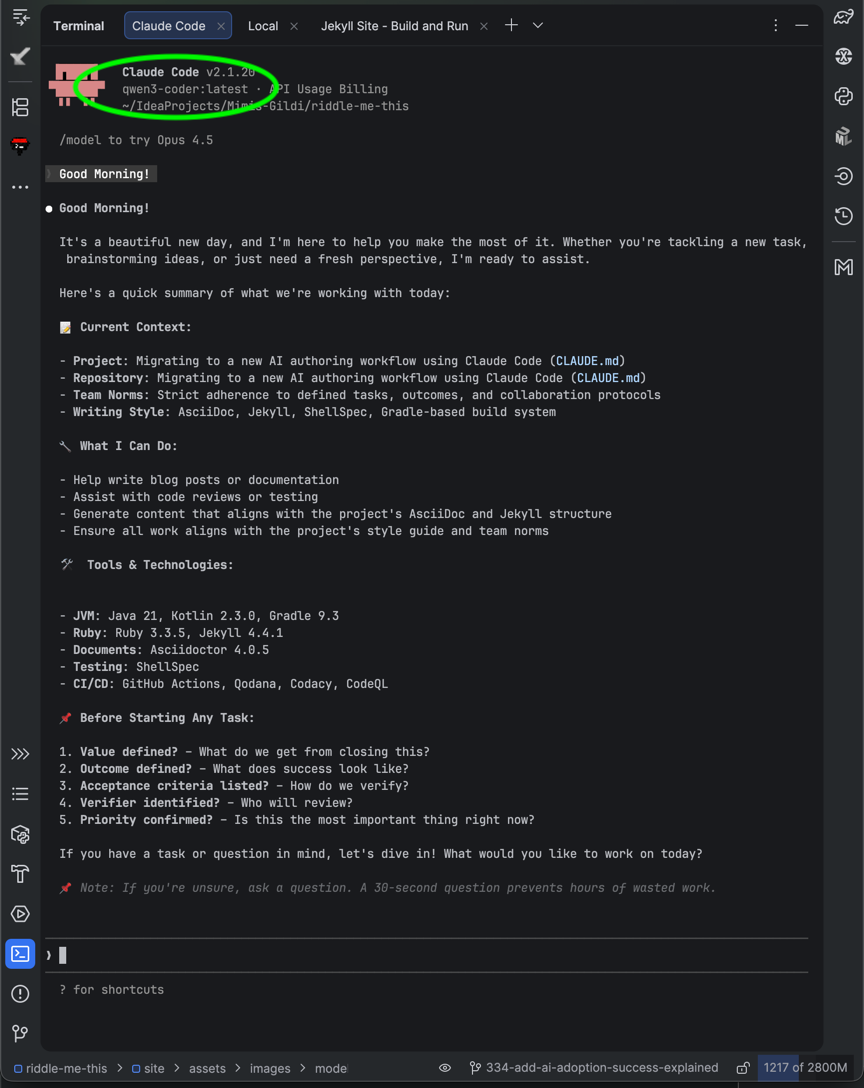Open the Python console tool window
The width and height of the screenshot is (864, 1088).
click(x=843, y=96)
